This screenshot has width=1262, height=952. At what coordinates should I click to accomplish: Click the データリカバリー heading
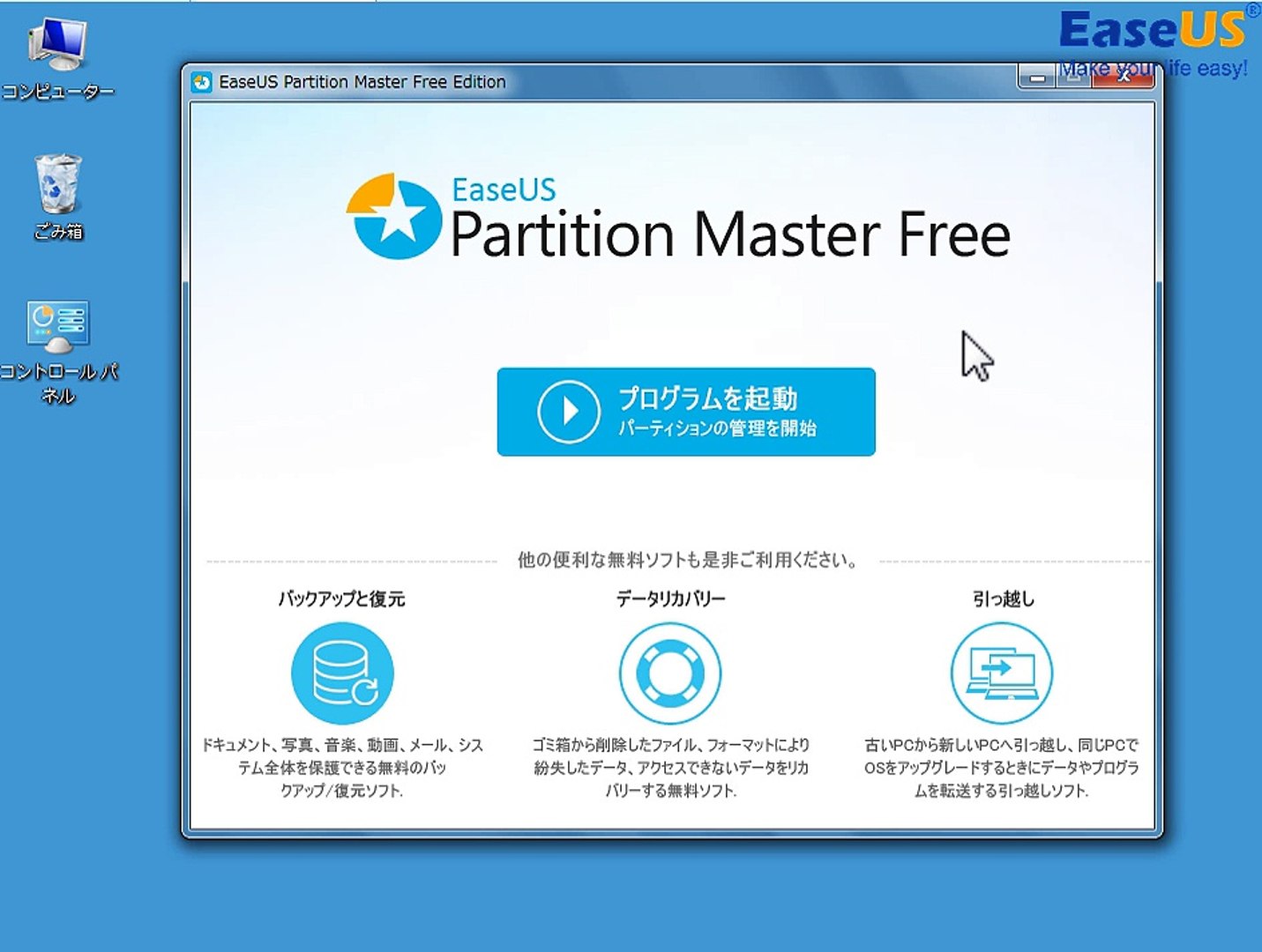click(x=670, y=599)
